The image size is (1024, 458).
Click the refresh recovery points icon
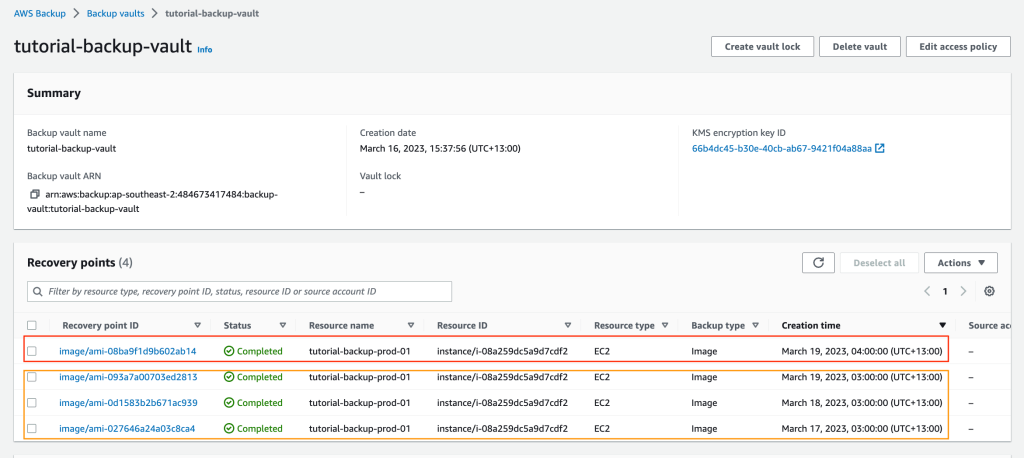[818, 263]
